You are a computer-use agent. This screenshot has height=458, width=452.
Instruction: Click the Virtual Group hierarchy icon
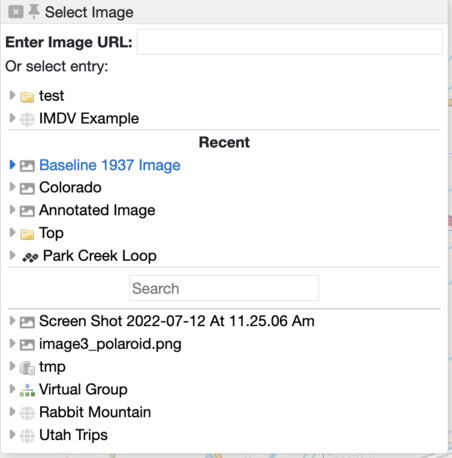click(27, 390)
